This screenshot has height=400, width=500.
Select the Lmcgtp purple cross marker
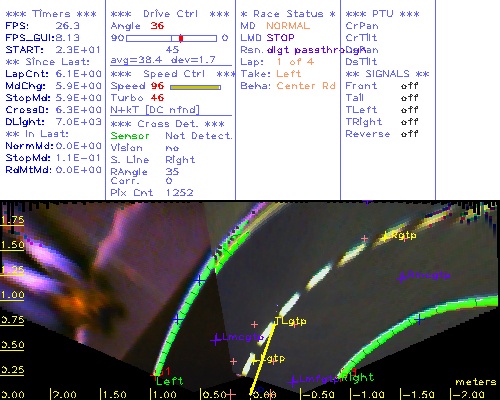216,340
